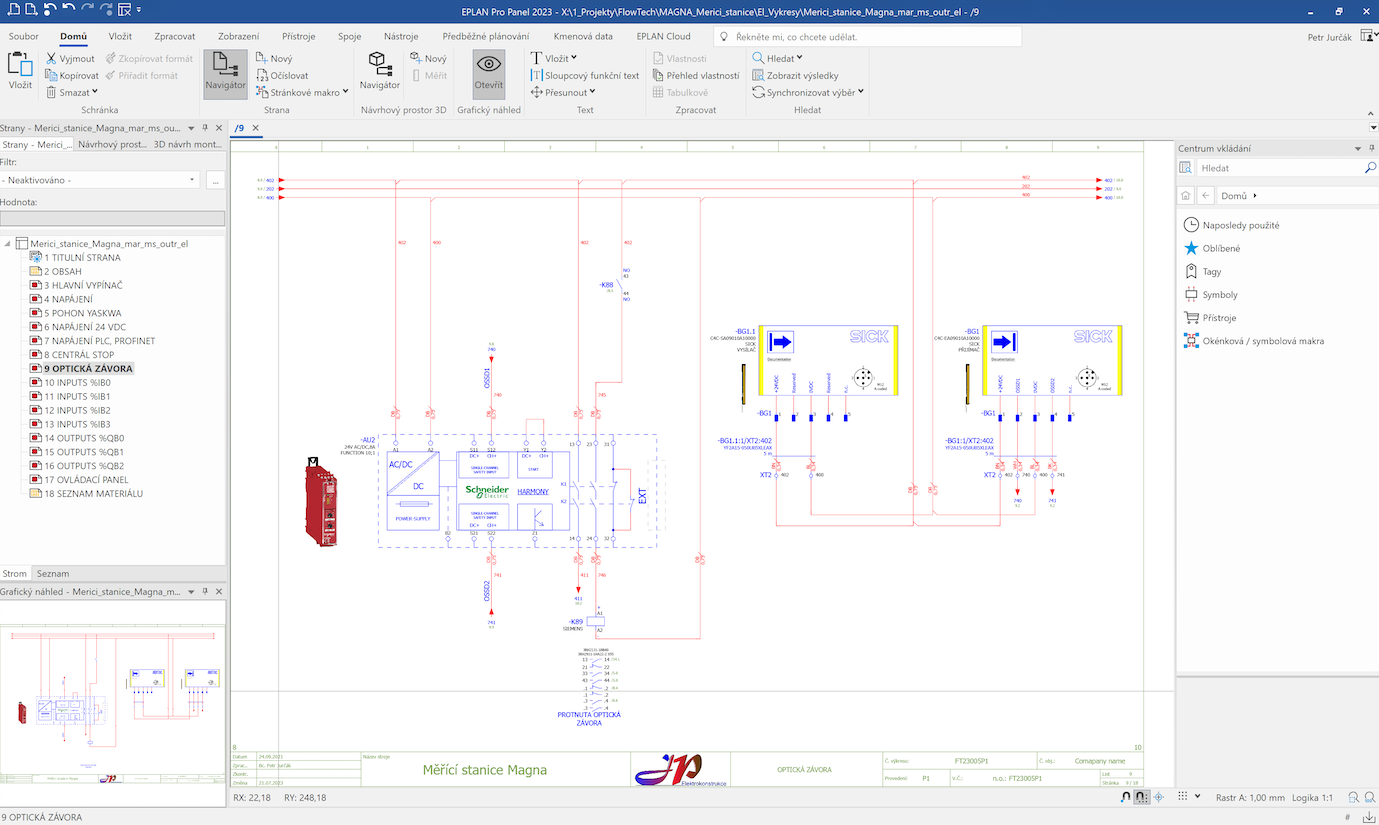Click the Sloupcový funkční text icon
This screenshot has height=825, width=1379.
click(536, 75)
